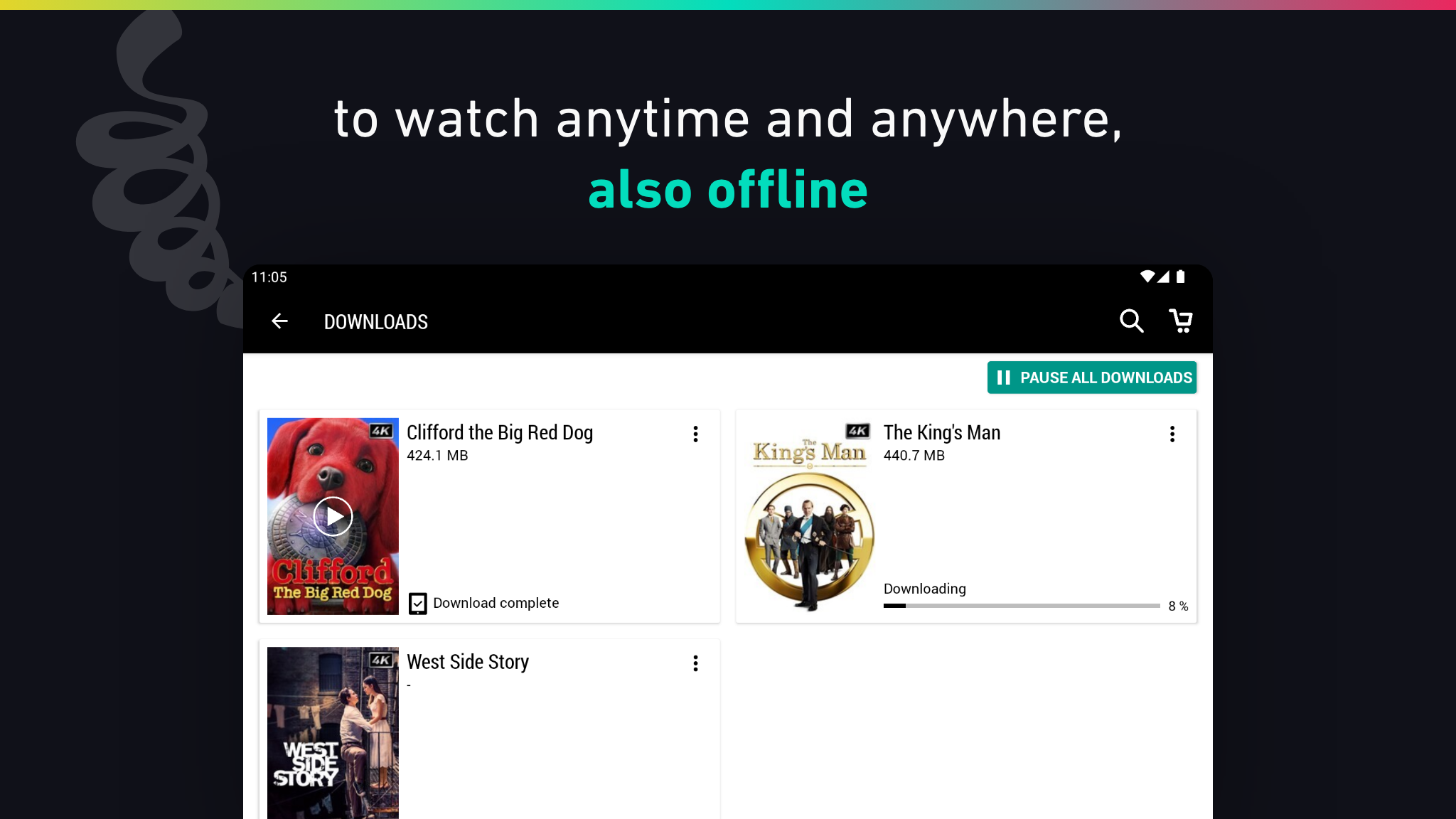Open West Side Story poster thumbnail
Image resolution: width=1456 pixels, height=819 pixels.
tap(333, 733)
